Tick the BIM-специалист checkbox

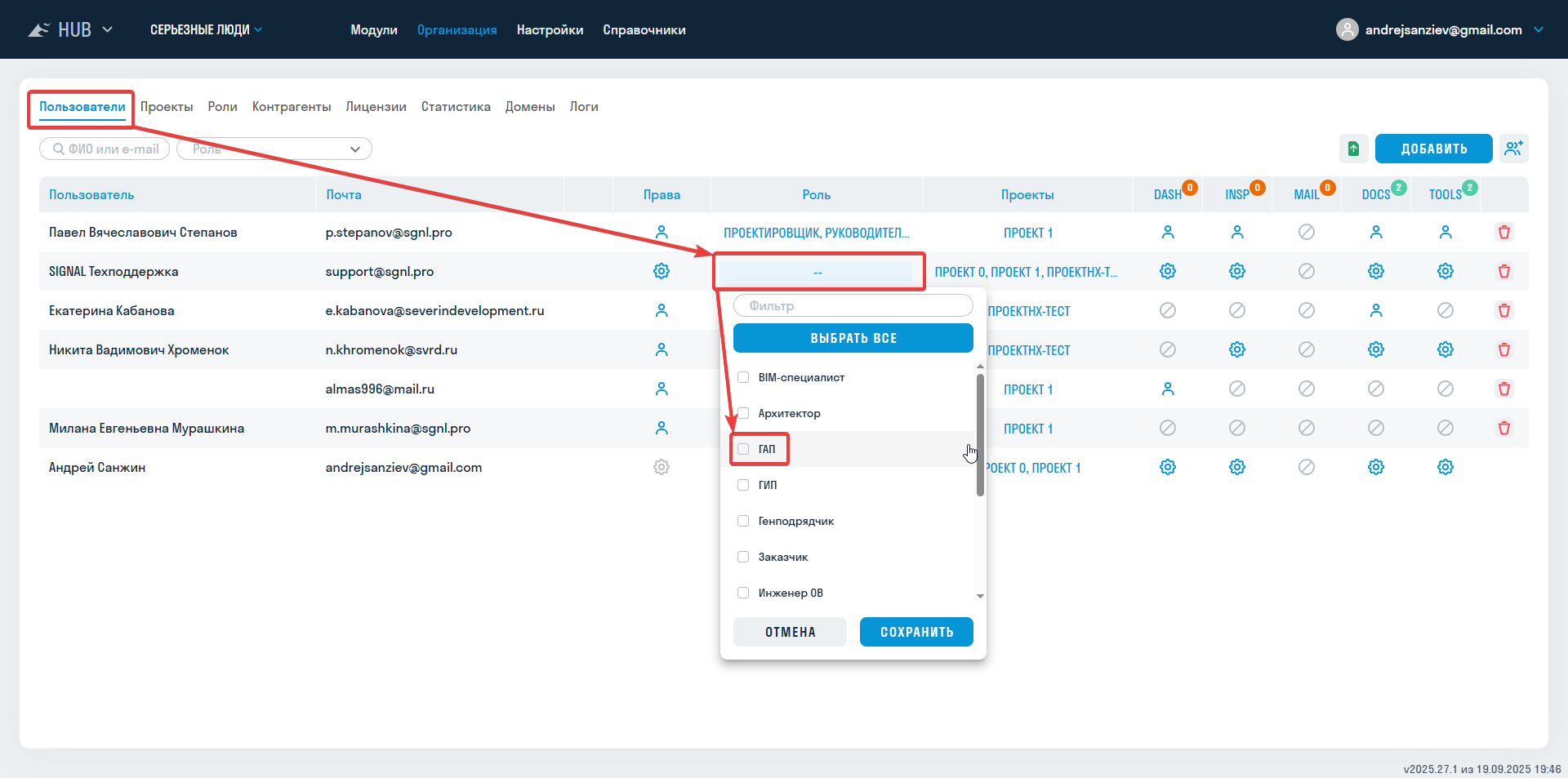click(x=743, y=377)
